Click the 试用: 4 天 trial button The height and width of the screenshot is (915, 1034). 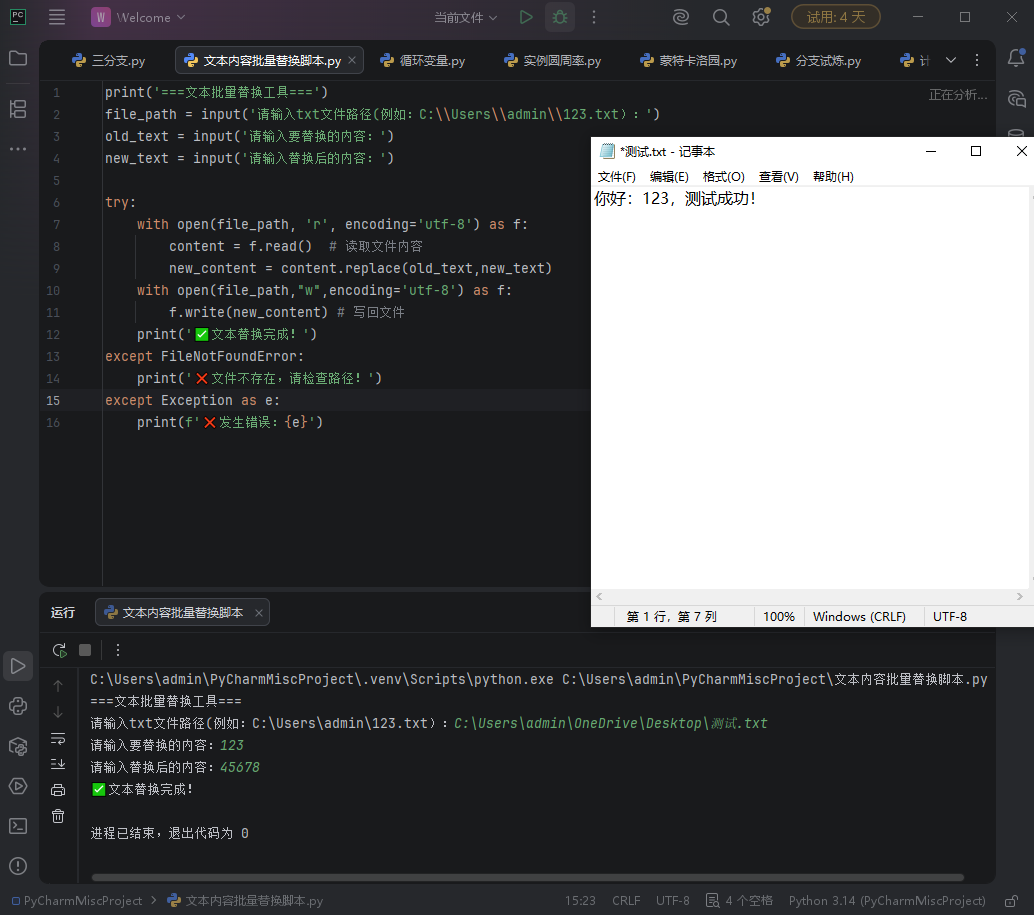(836, 17)
